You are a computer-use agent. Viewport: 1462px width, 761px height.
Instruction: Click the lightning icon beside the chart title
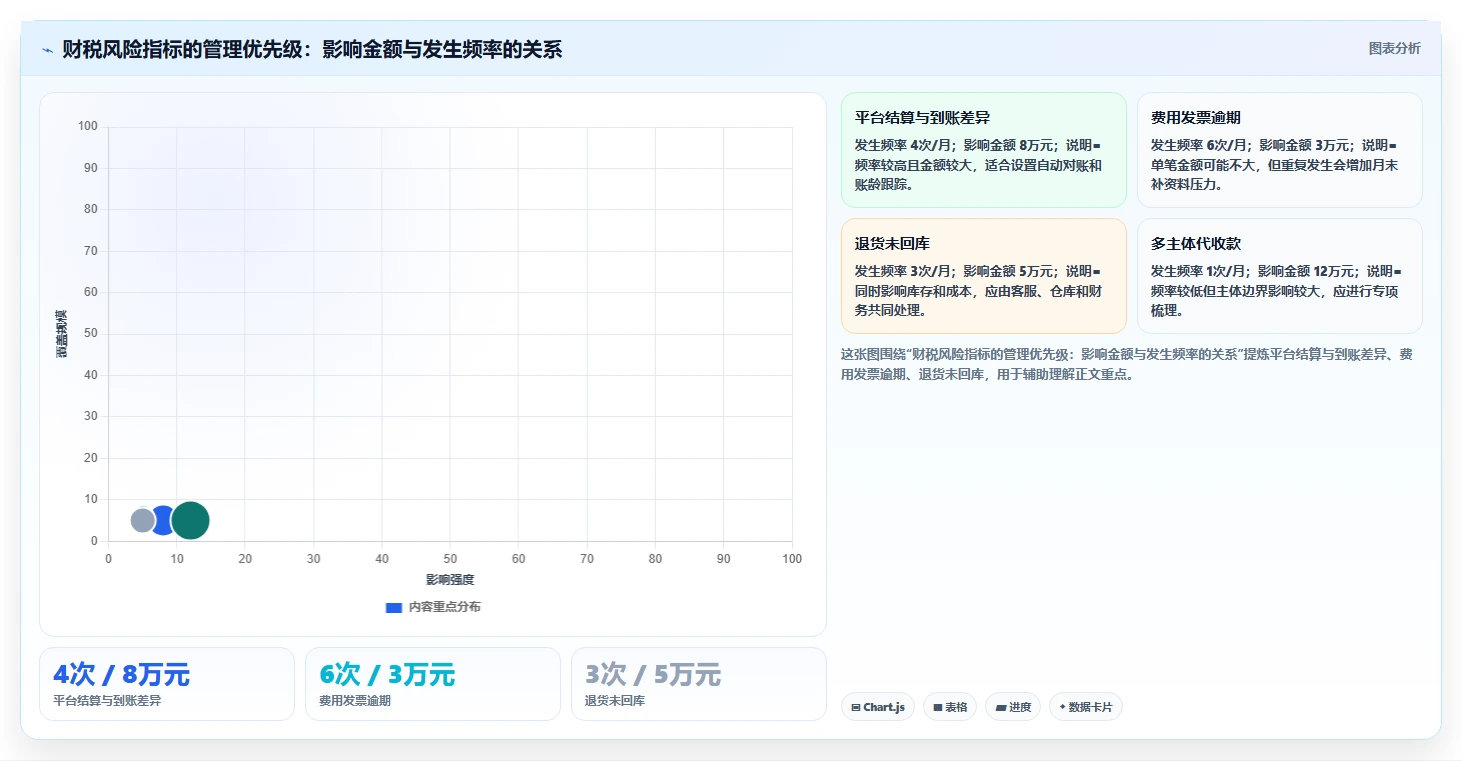point(47,50)
